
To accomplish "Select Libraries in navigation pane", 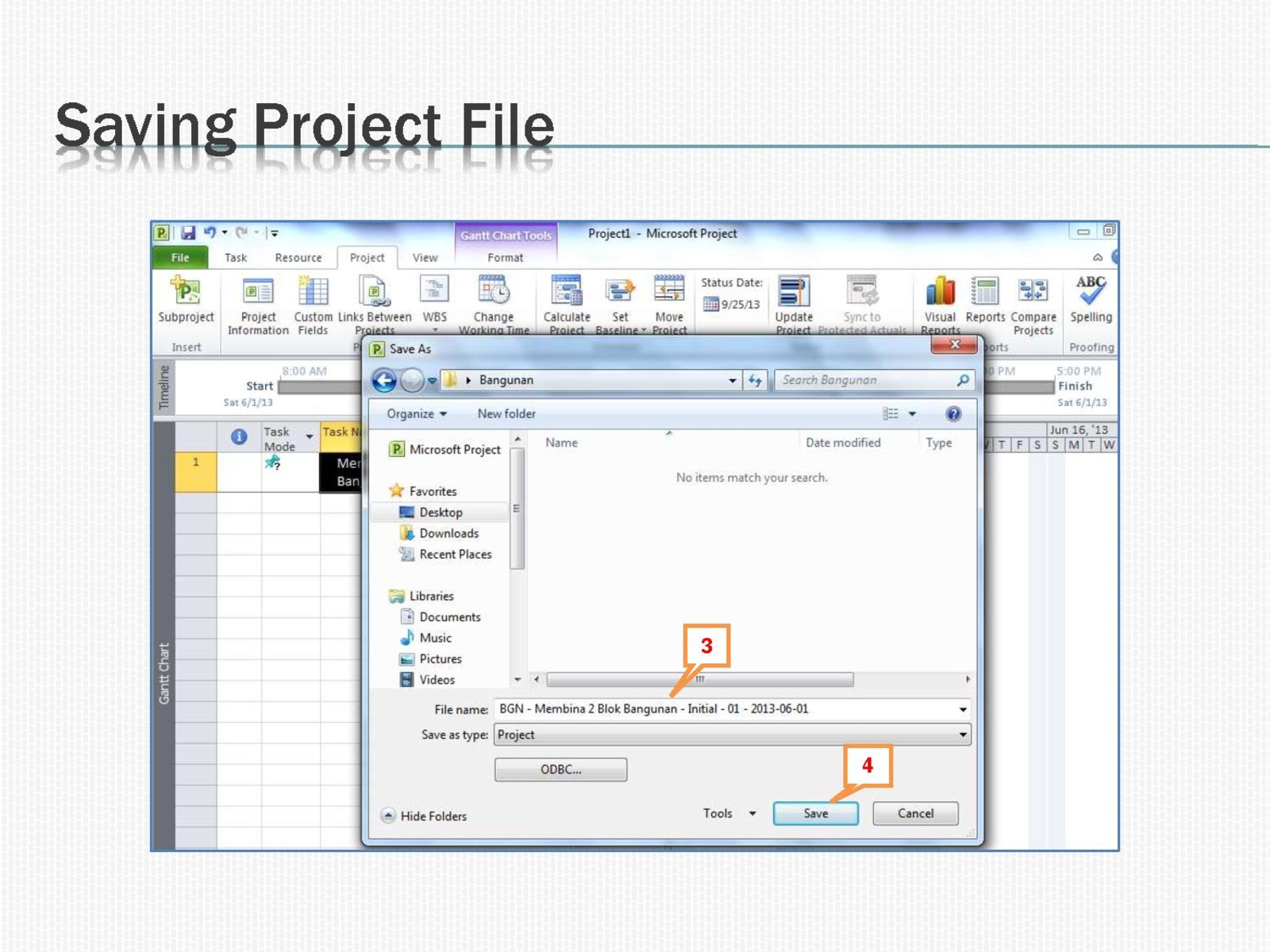I will pyautogui.click(x=421, y=596).
